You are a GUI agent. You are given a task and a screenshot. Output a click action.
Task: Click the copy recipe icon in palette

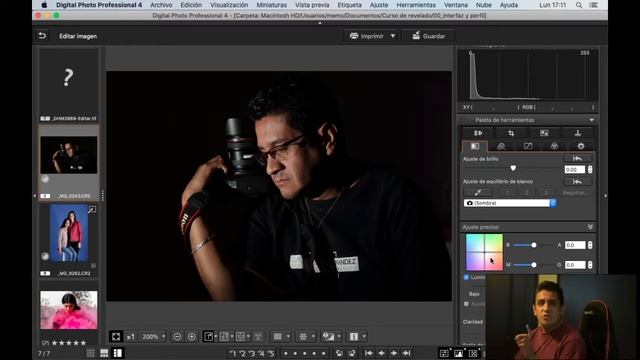click(x=478, y=133)
